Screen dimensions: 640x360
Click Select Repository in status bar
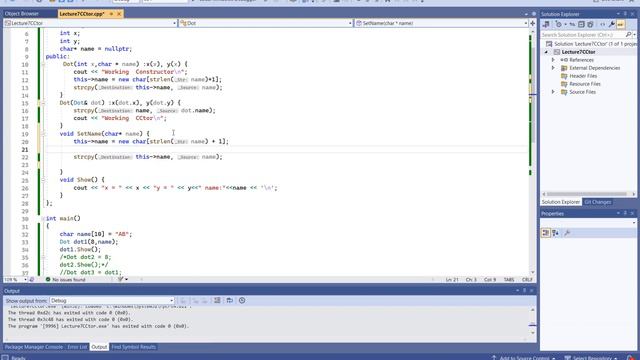coord(591,358)
